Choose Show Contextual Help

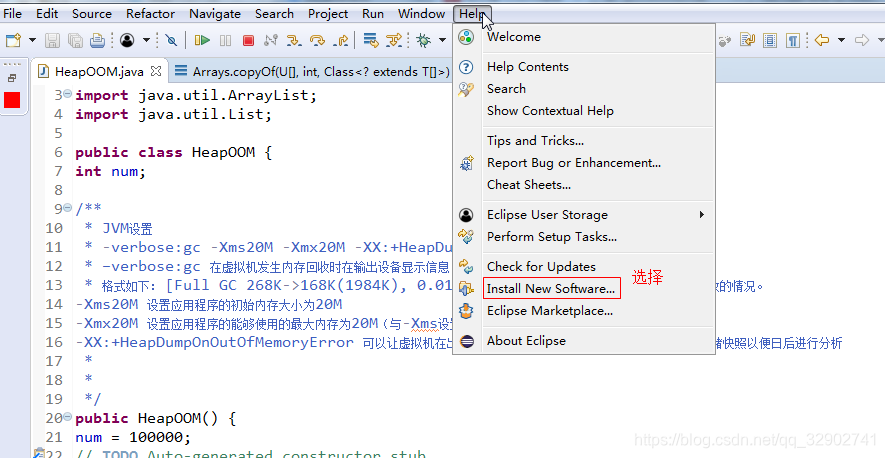pos(584,111)
